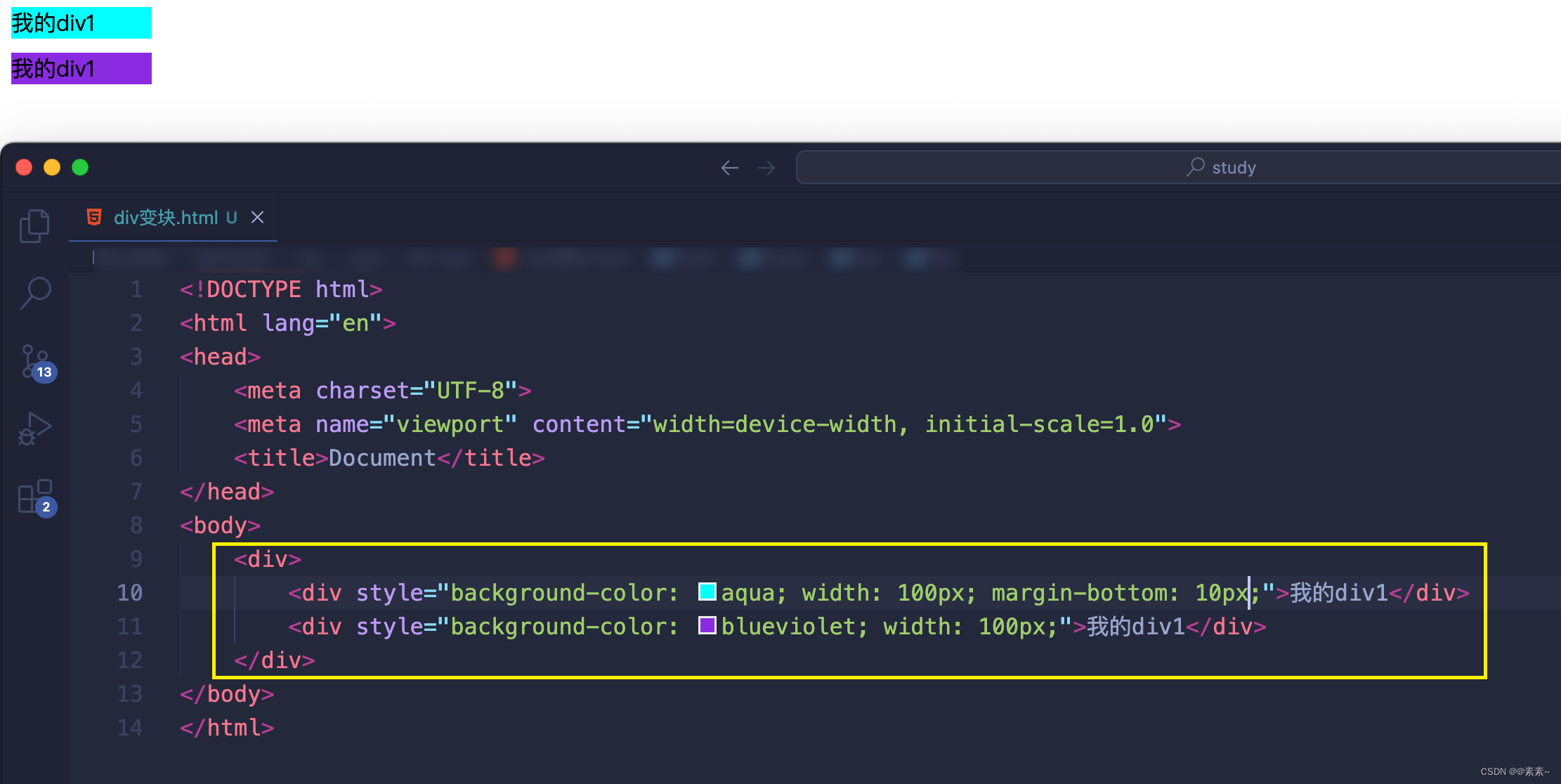Click the HTML5 file icon in tab
This screenshot has width=1561, height=784.
(94, 217)
